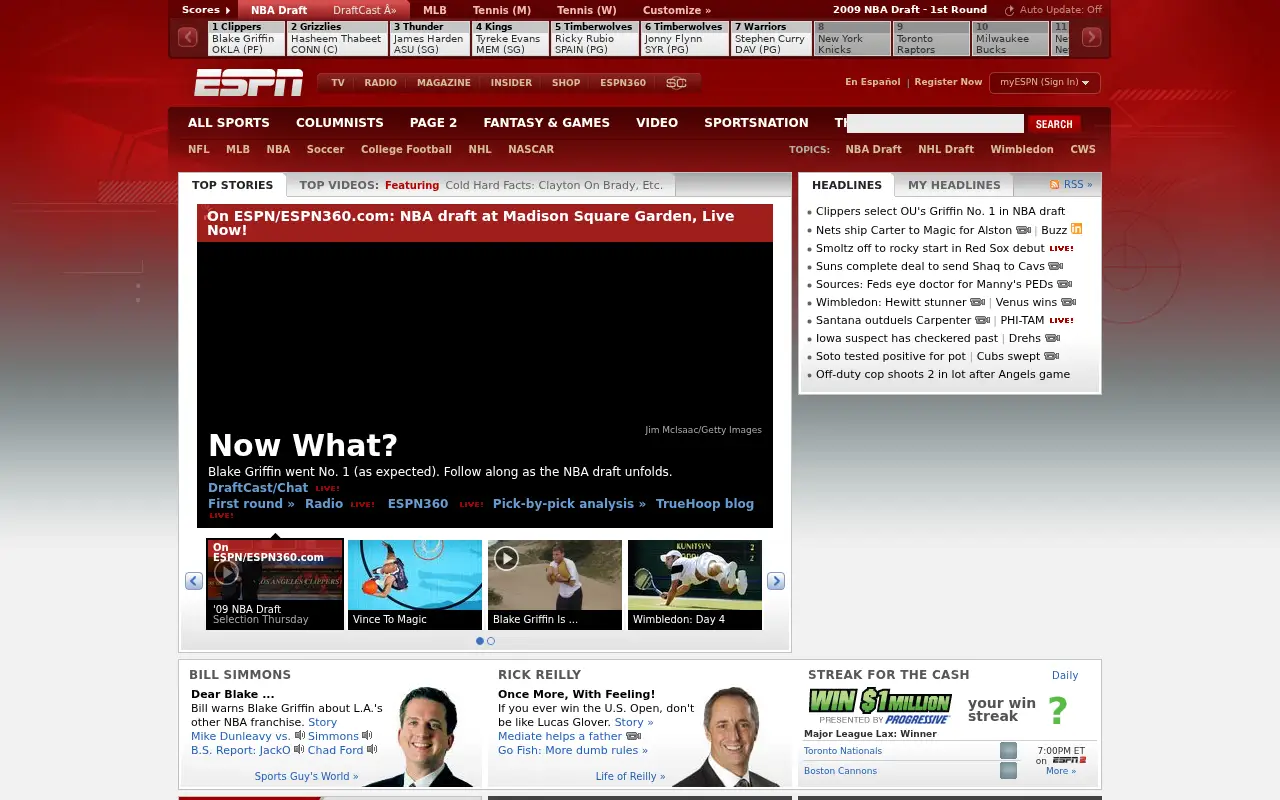1280x800 pixels.
Task: Click the video icon beside the Nets ship Carter headline
Action: point(1023,230)
